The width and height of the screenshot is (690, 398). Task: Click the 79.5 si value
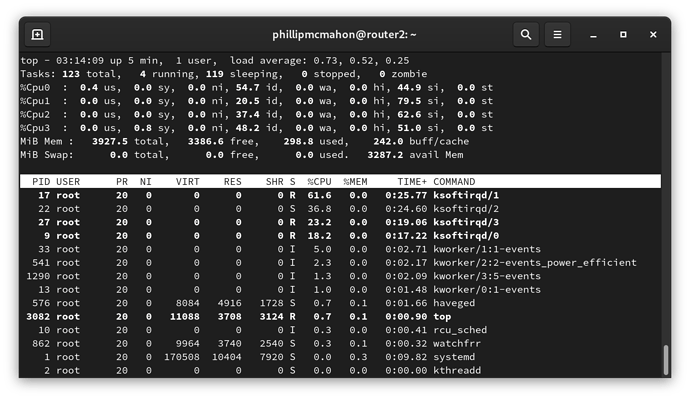(x=409, y=101)
